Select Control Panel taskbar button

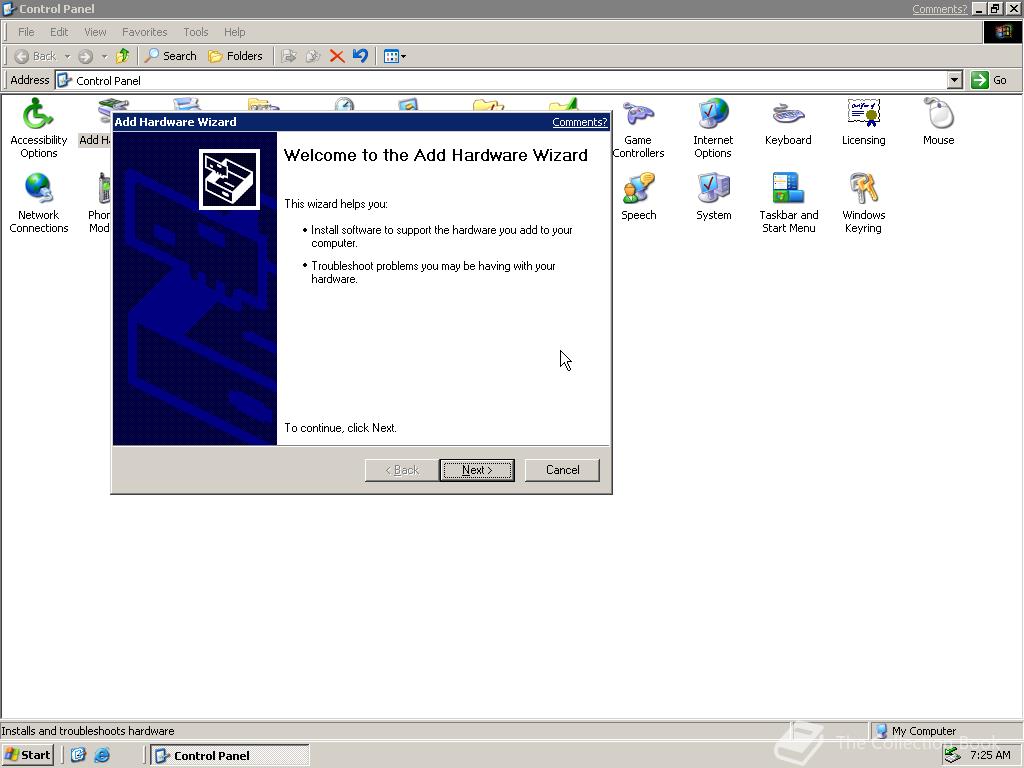click(x=230, y=756)
